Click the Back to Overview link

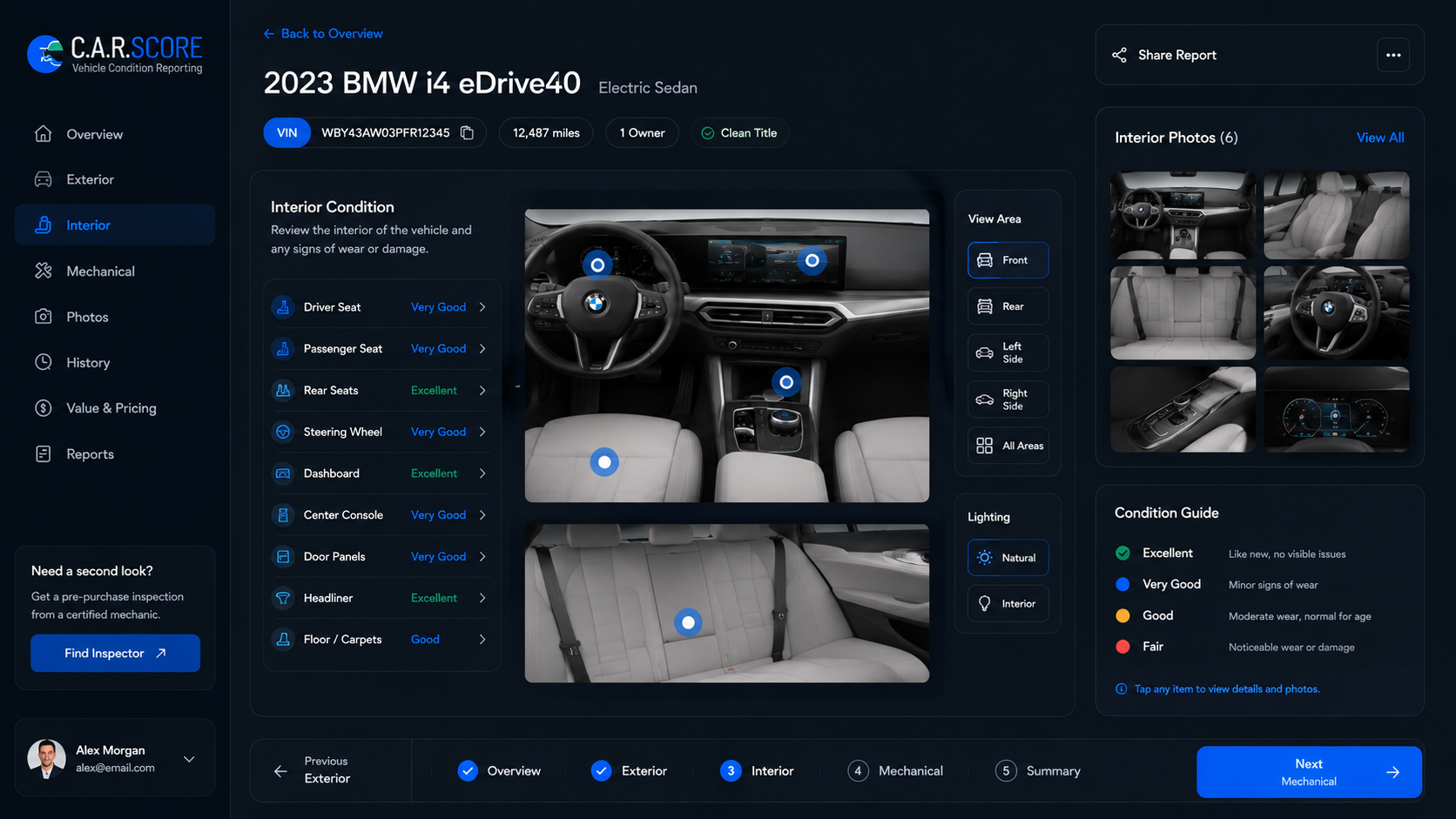(323, 34)
